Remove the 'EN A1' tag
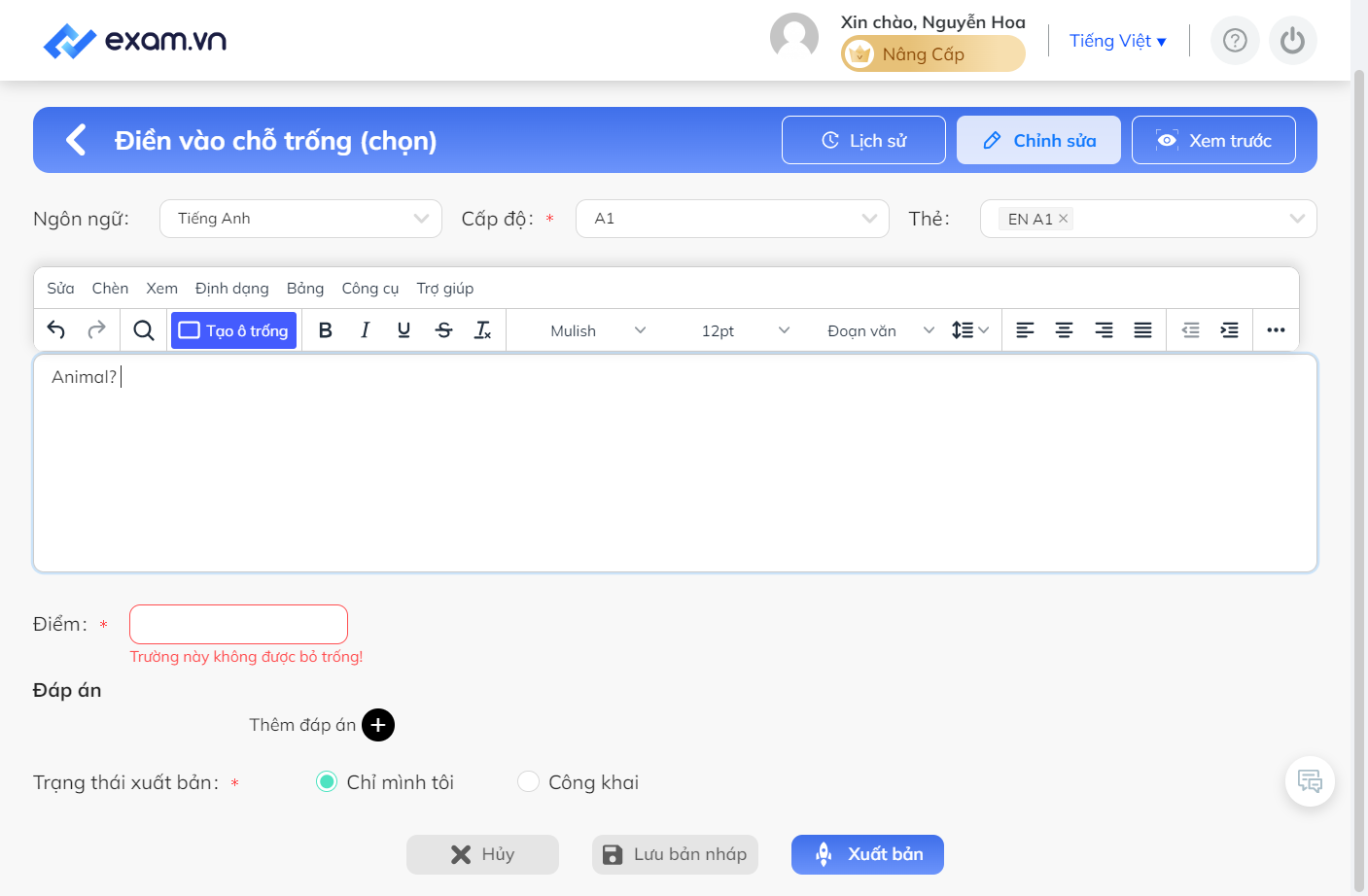This screenshot has height=896, width=1368. tap(1064, 219)
